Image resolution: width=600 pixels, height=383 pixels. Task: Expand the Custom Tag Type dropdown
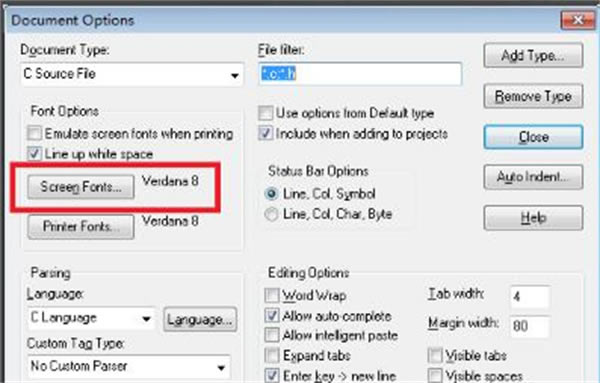[129, 367]
